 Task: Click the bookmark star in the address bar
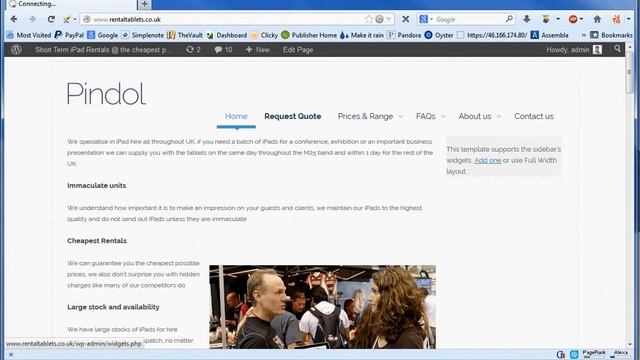click(369, 19)
